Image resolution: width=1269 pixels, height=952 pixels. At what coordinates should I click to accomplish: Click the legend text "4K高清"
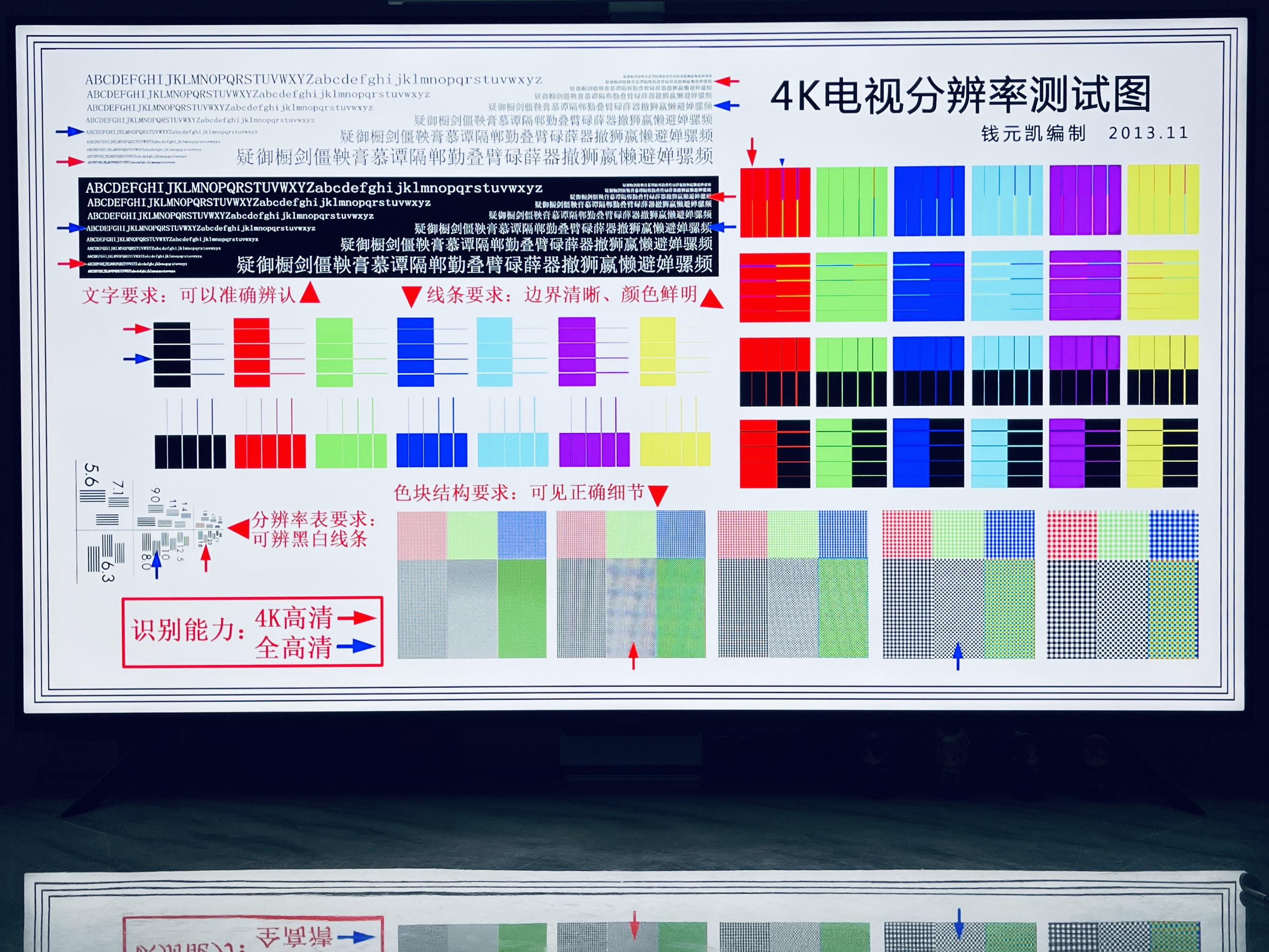[294, 618]
